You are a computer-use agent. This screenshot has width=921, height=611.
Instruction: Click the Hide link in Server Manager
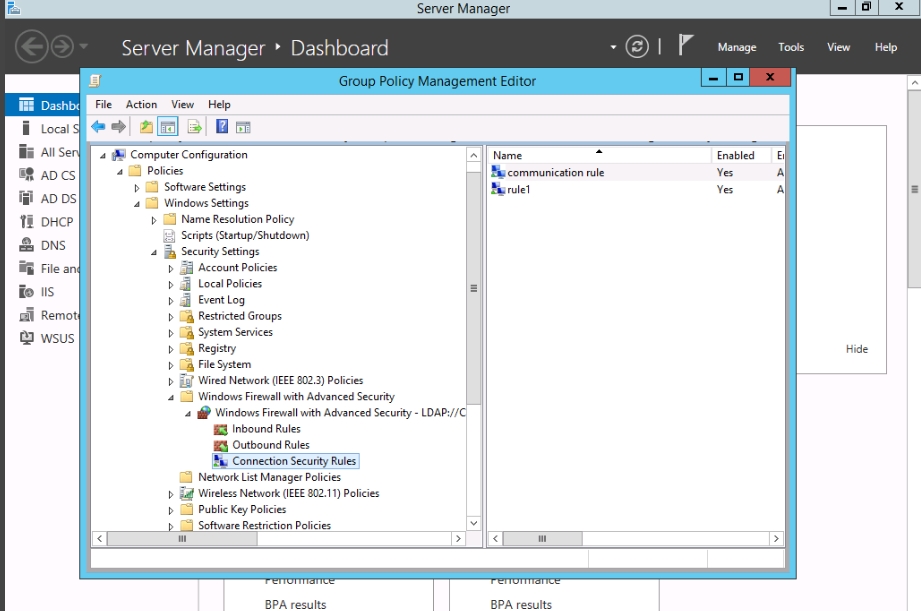(856, 349)
